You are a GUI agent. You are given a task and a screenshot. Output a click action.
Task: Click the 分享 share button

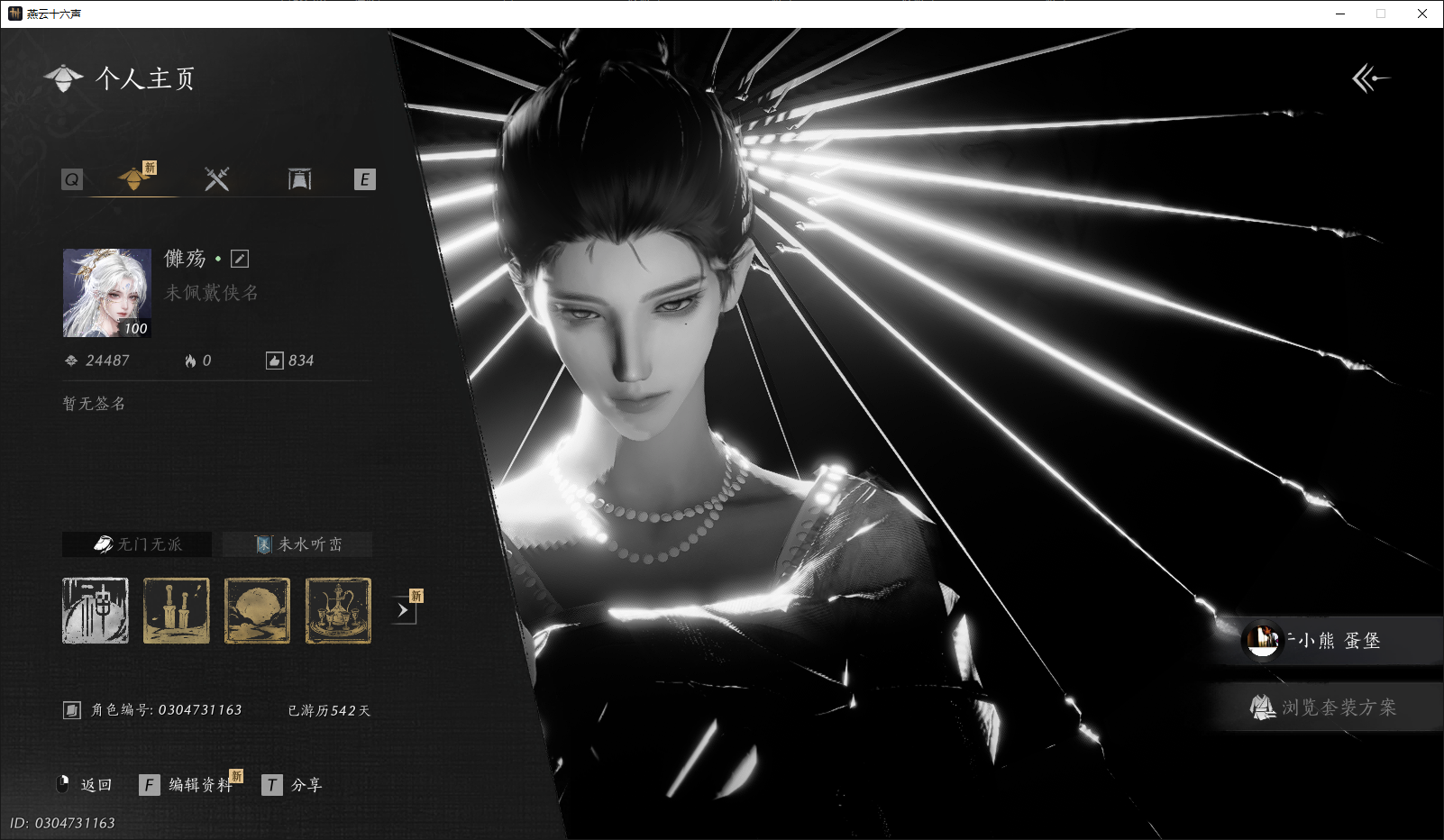pos(292,785)
